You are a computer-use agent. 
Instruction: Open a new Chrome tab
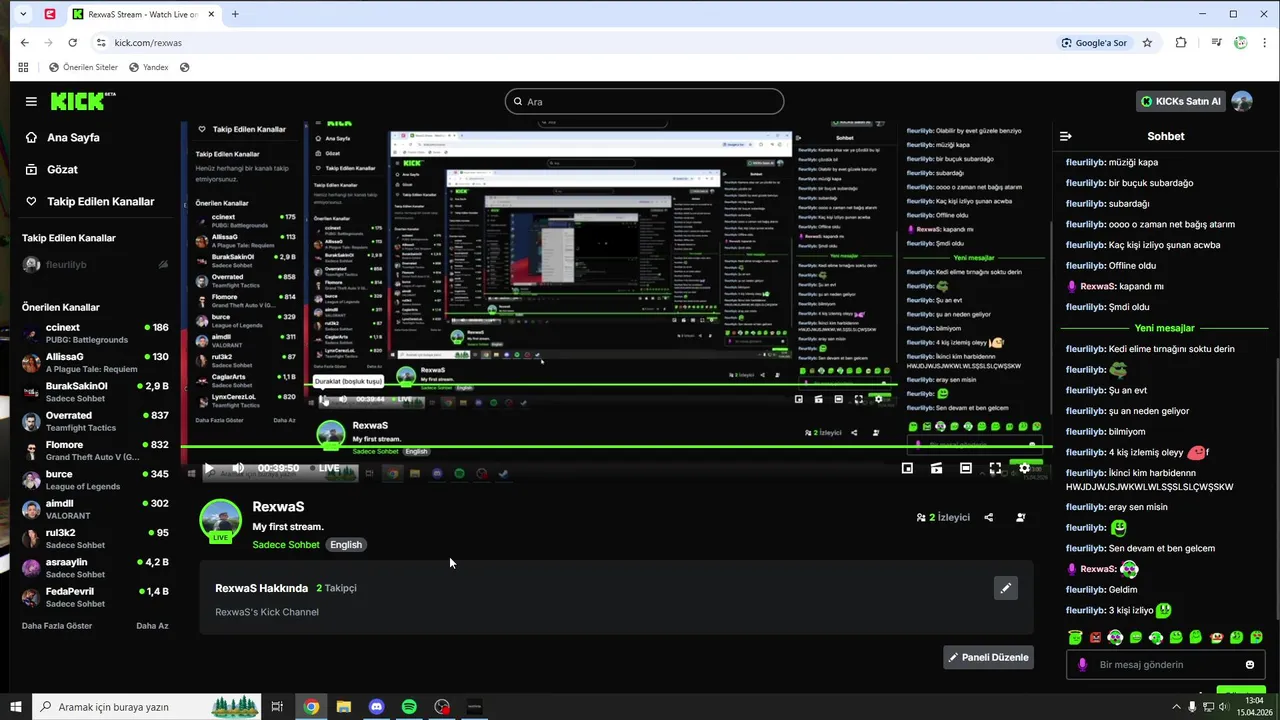click(x=235, y=14)
